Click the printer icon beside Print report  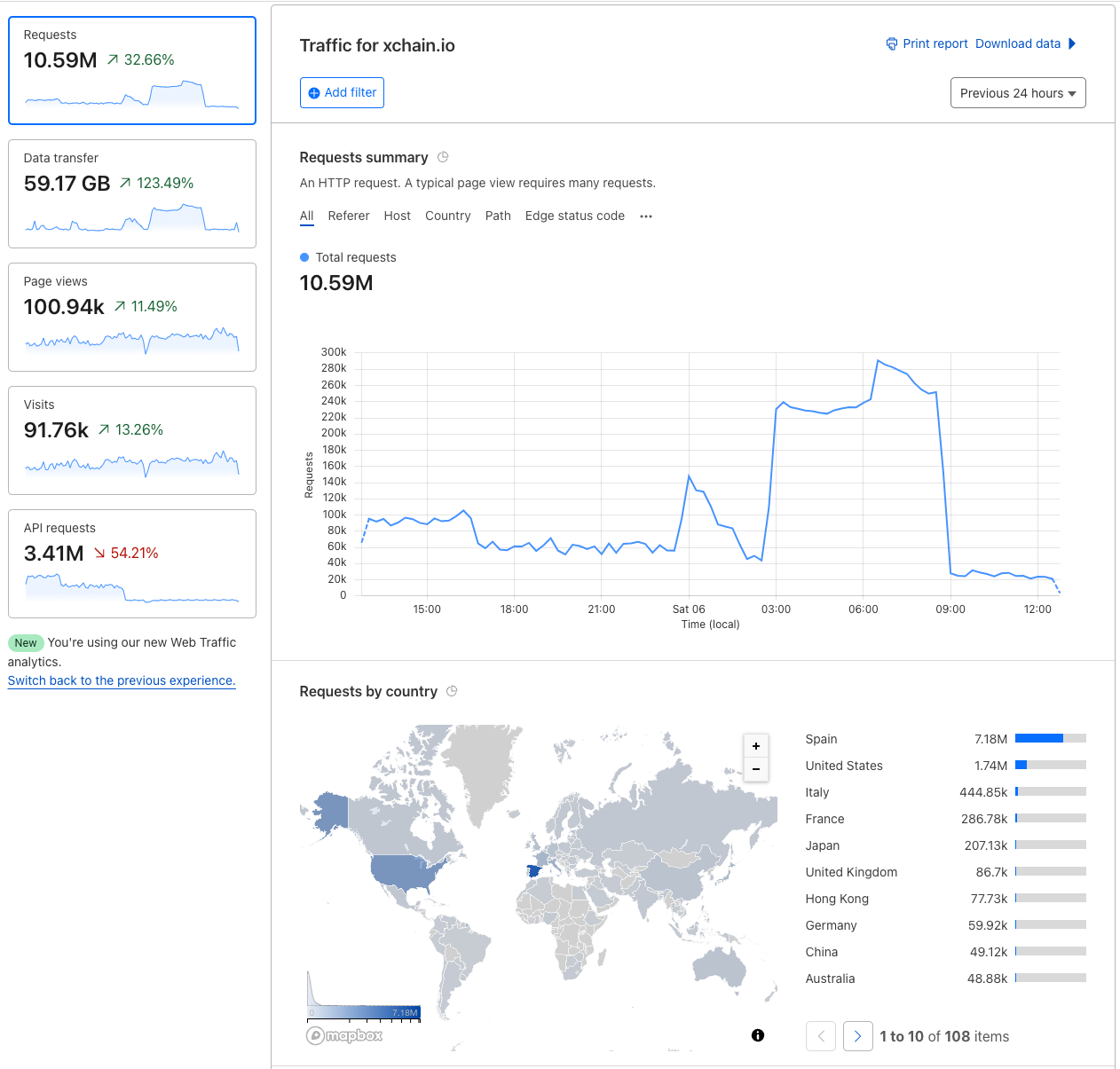pyautogui.click(x=892, y=43)
